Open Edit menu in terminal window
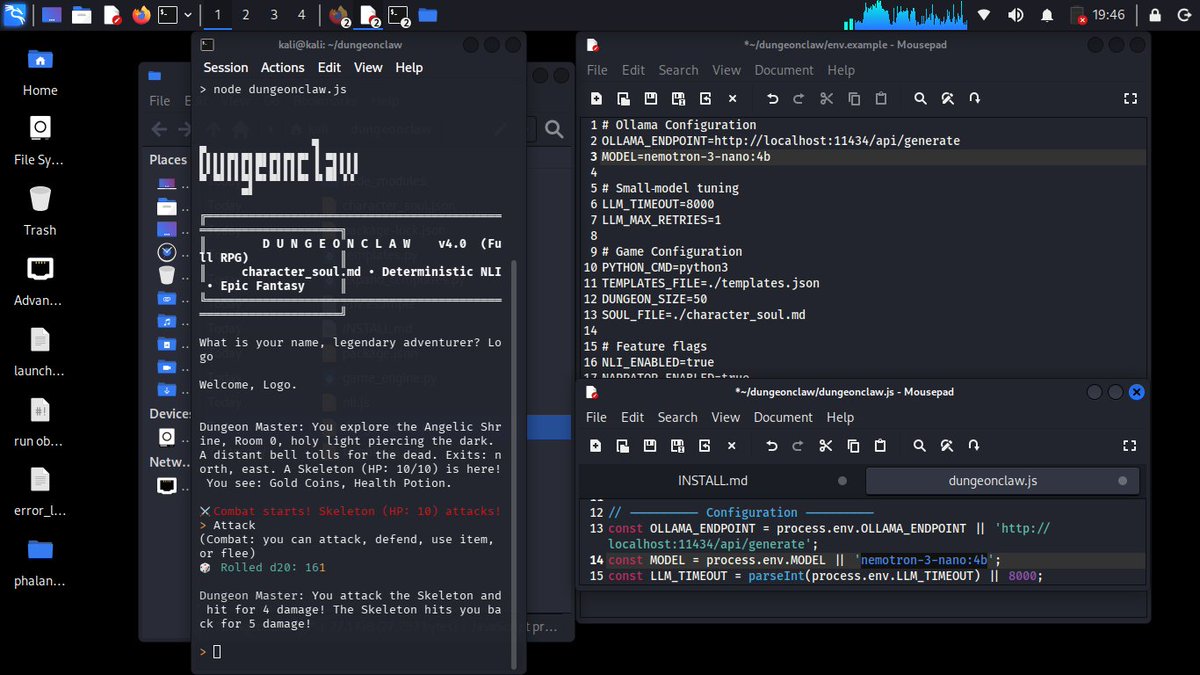This screenshot has height=675, width=1200. 330,67
